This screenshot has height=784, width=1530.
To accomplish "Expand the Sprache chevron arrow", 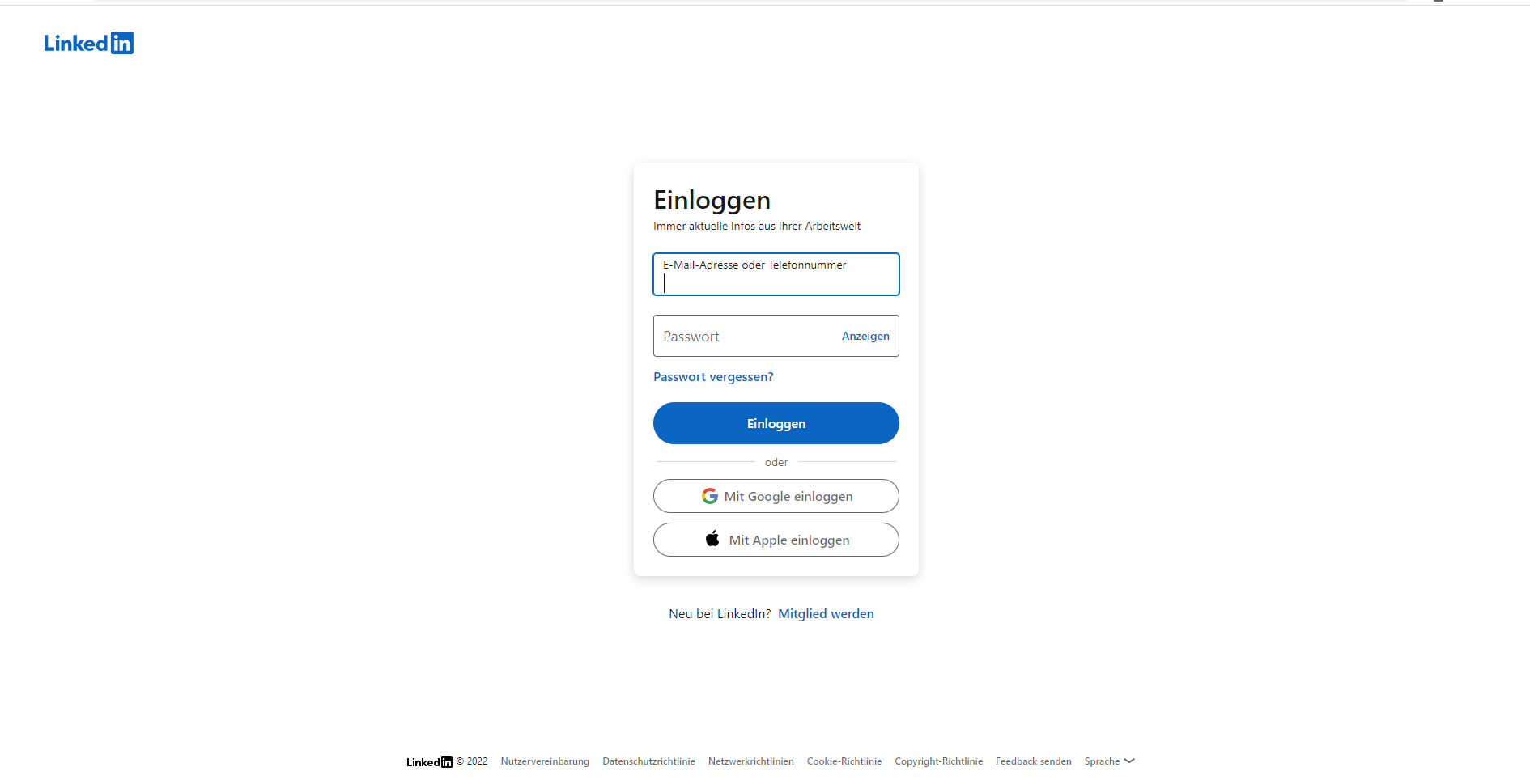I will 1129,761.
